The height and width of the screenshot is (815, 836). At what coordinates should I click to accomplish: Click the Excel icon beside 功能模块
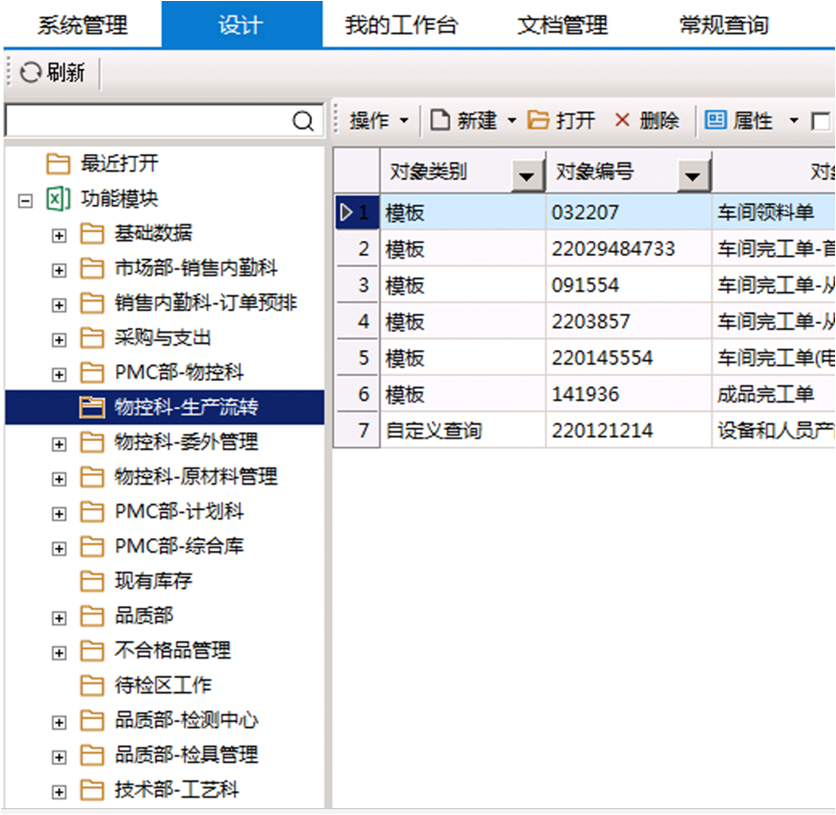(x=58, y=199)
